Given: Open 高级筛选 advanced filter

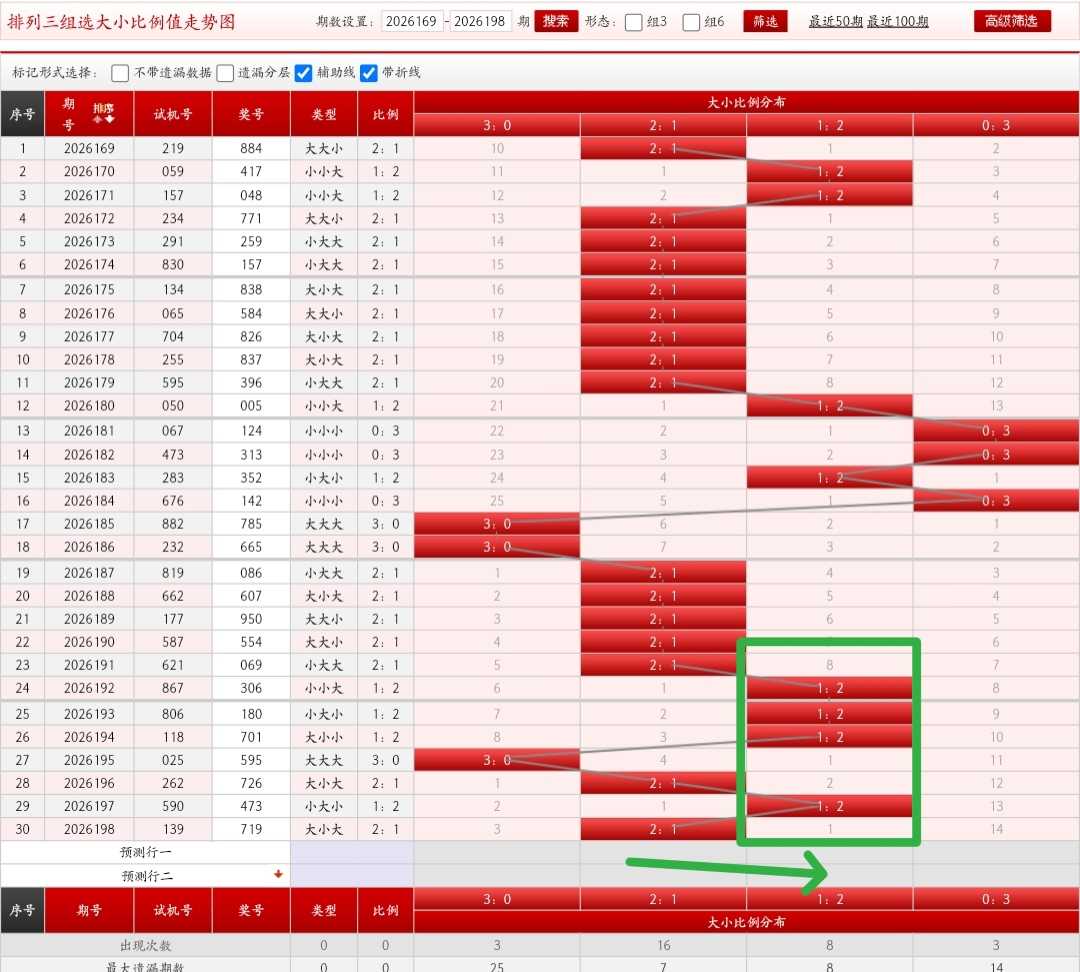Looking at the screenshot, I should (x=1012, y=21).
